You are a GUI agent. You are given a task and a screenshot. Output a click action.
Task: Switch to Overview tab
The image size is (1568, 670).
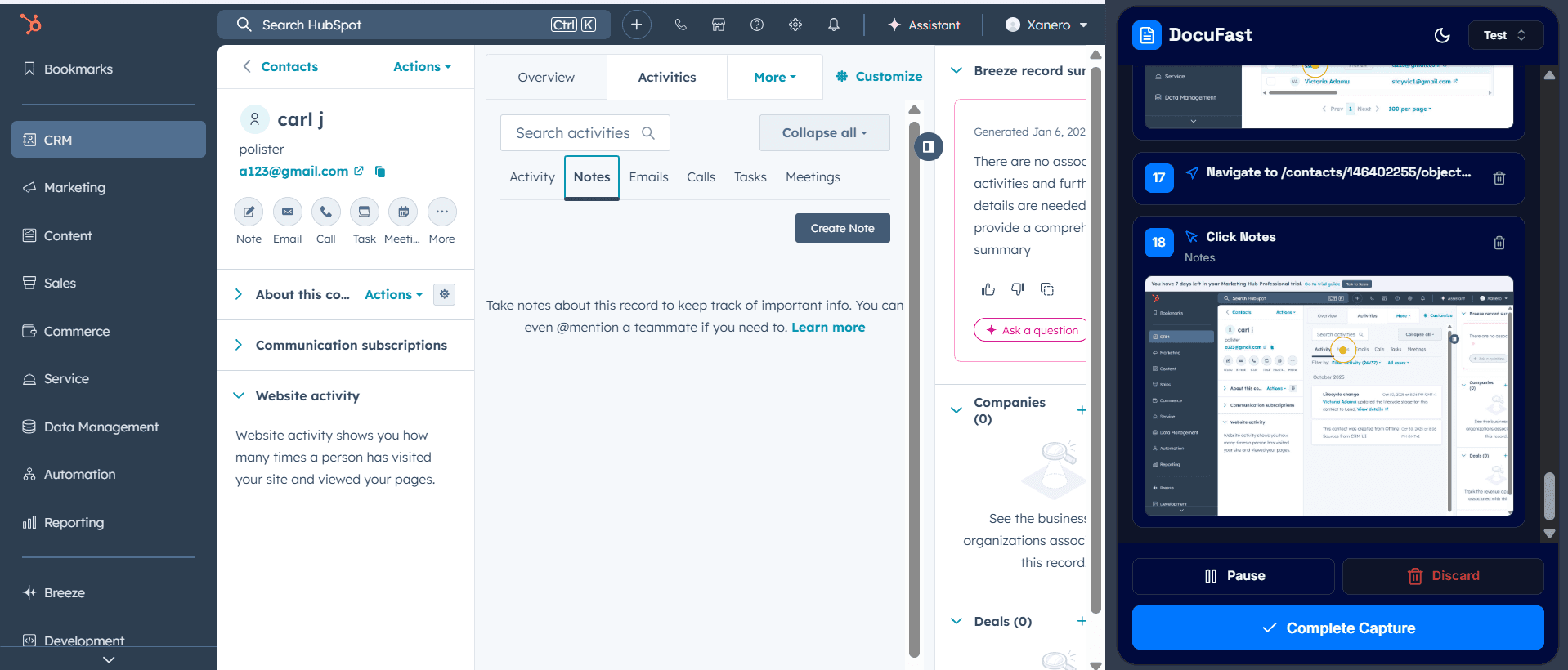click(x=546, y=77)
